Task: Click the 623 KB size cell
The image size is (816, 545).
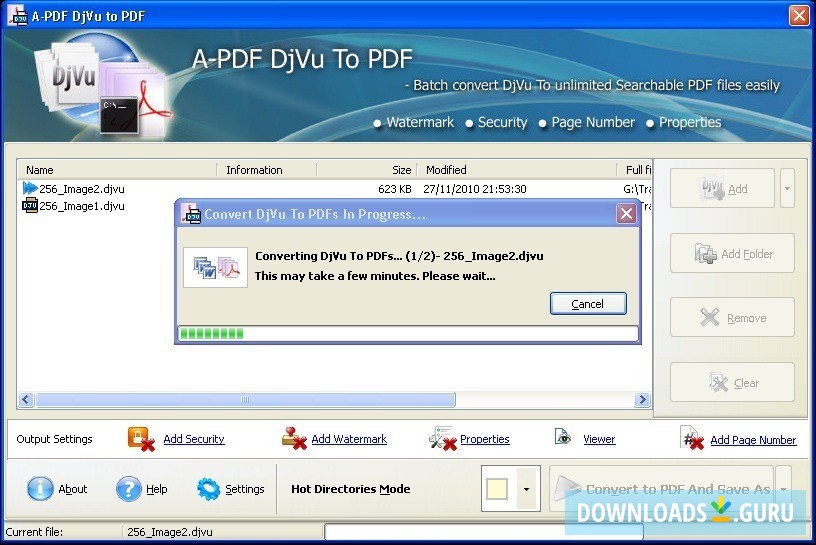Action: pos(394,188)
